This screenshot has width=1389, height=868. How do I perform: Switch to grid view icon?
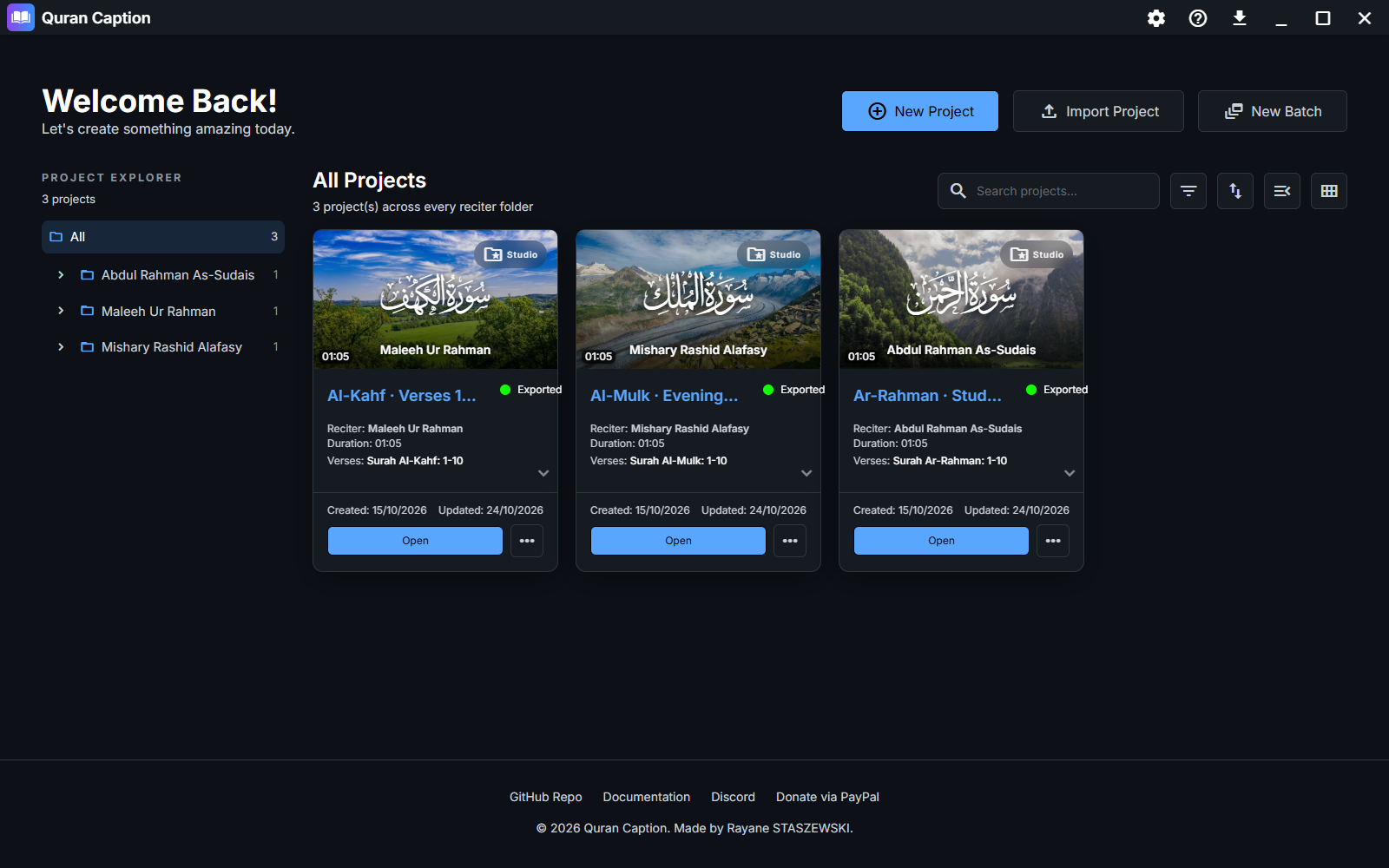(x=1329, y=191)
